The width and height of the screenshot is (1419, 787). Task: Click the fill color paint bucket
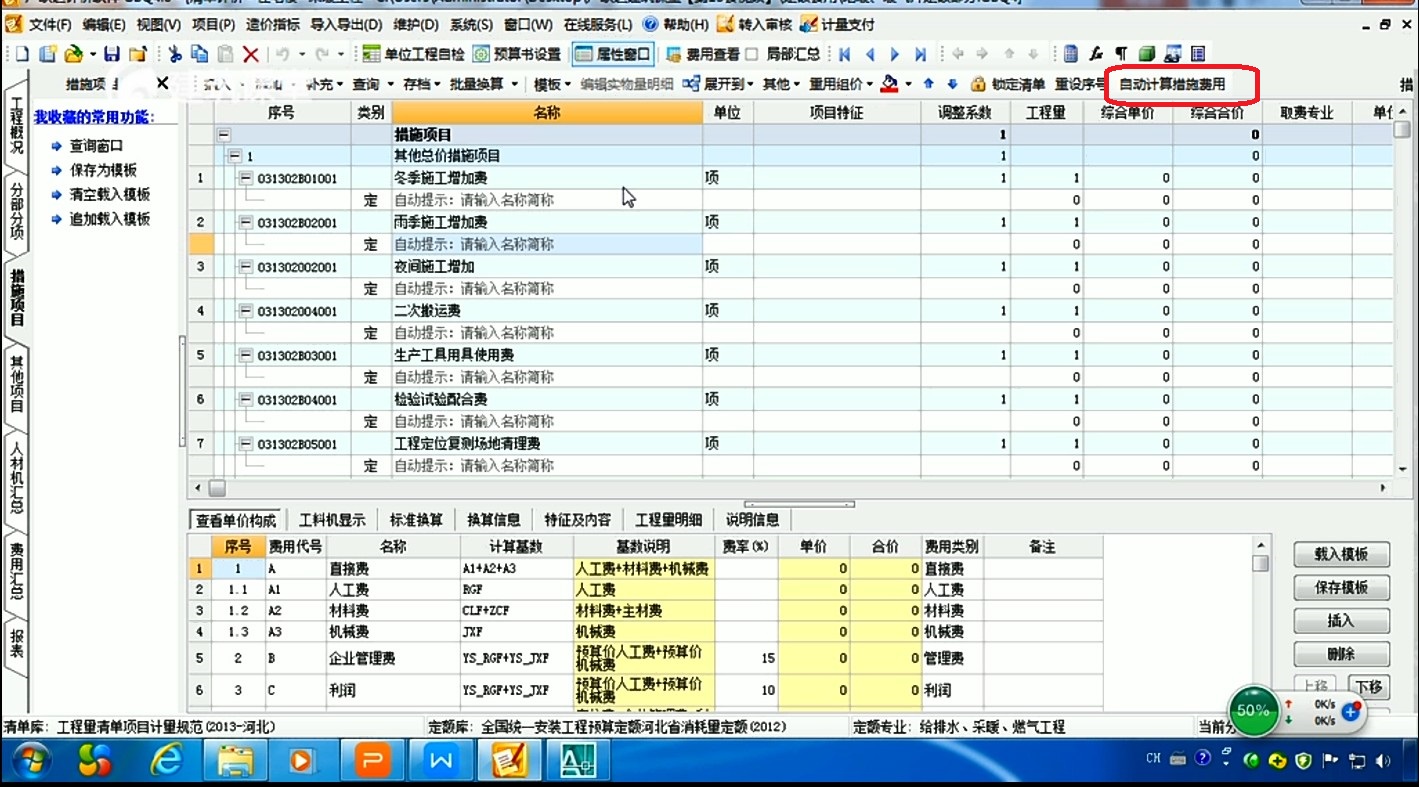(x=890, y=84)
